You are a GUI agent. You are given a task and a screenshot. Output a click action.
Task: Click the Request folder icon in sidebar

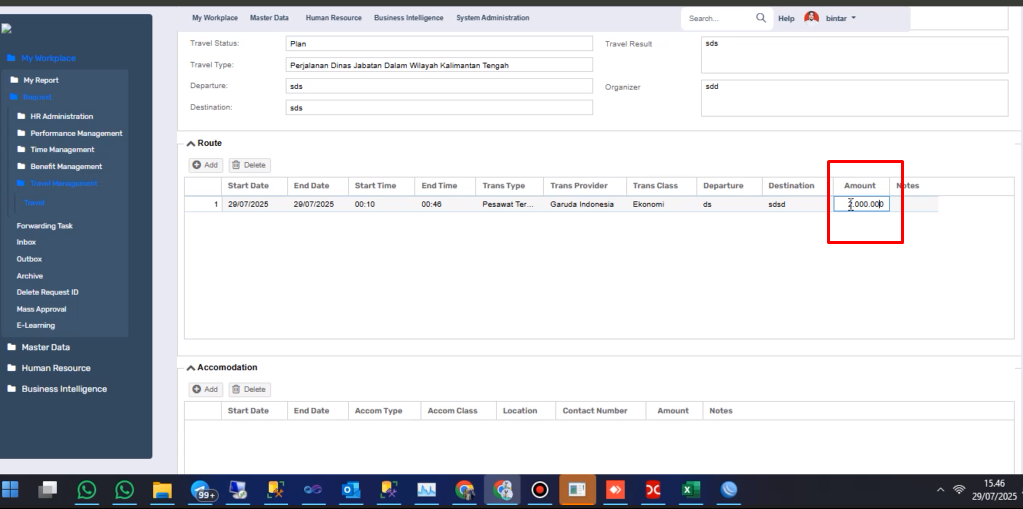pos(14,97)
